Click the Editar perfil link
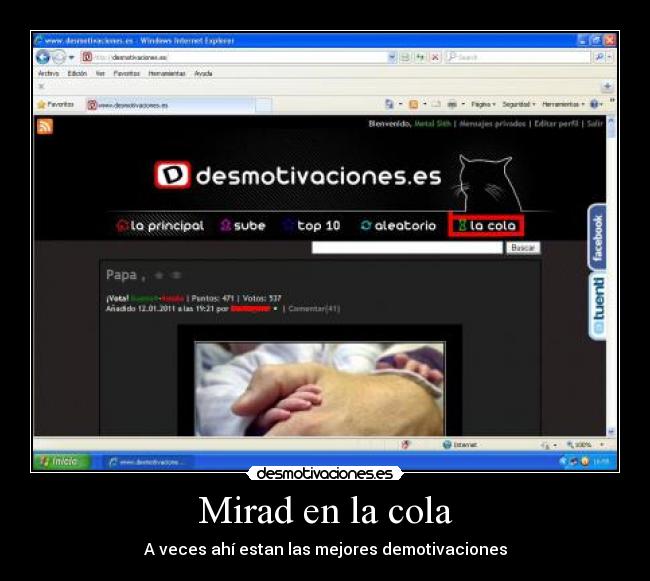 point(556,123)
